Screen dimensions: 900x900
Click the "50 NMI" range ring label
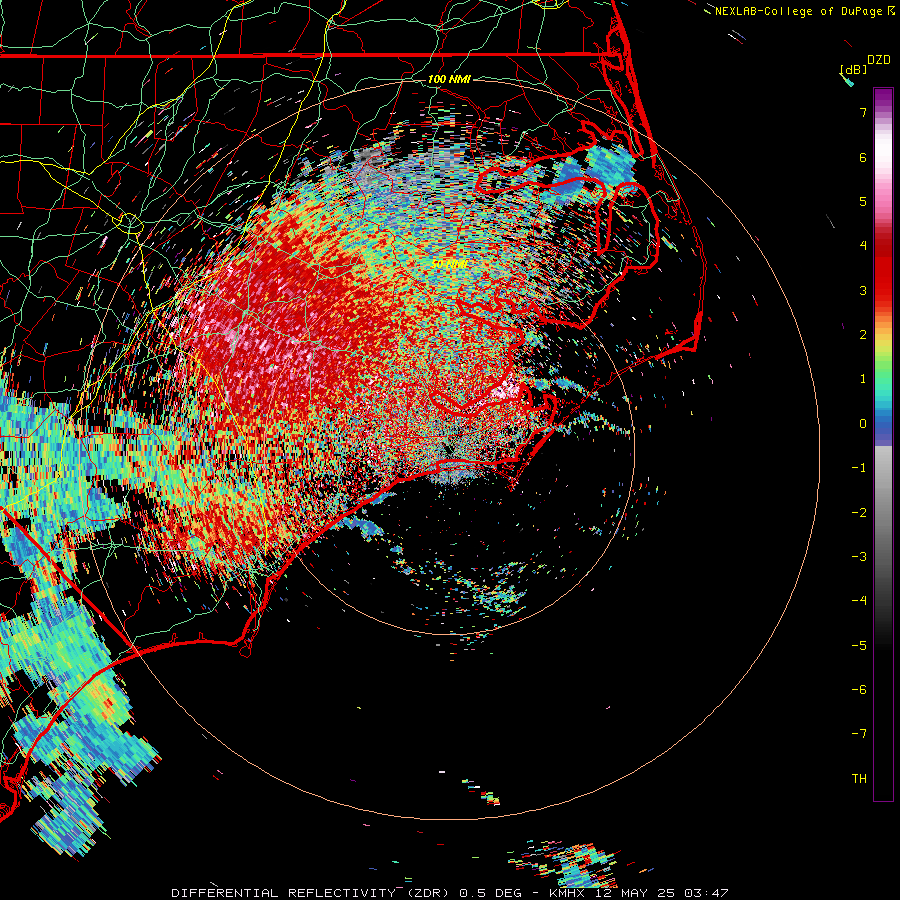449,264
